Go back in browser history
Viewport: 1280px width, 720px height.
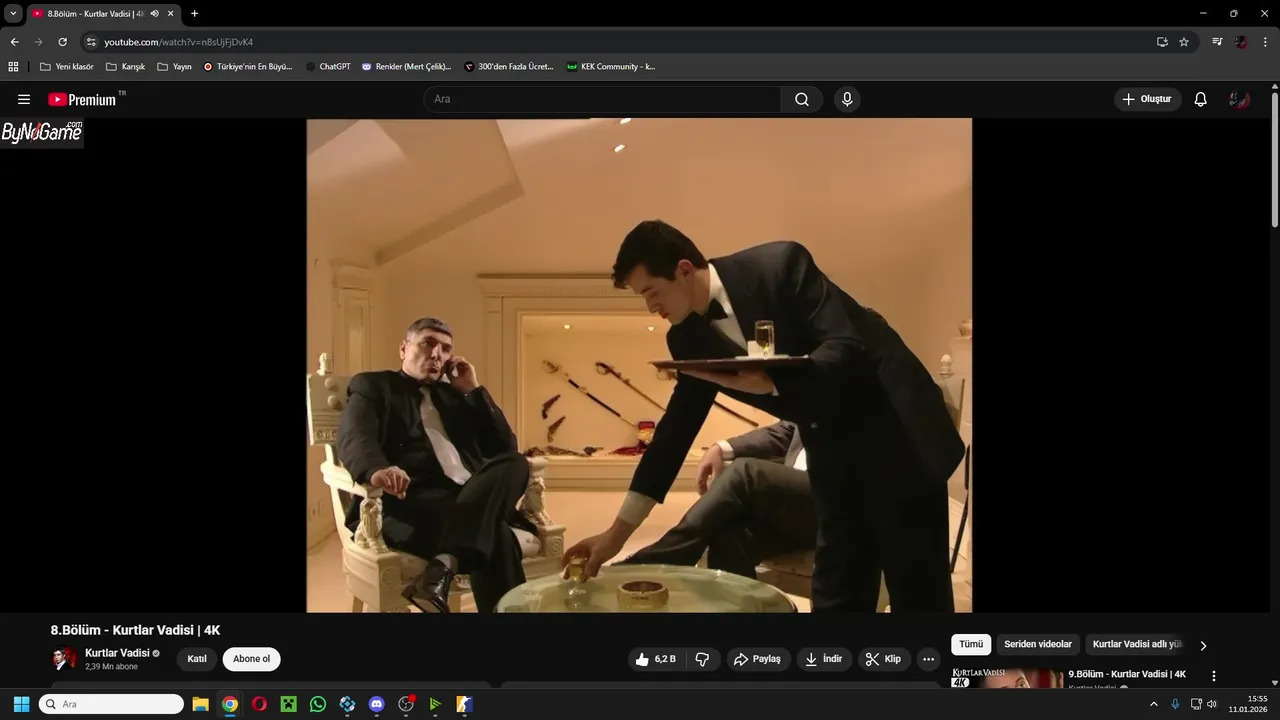click(14, 42)
